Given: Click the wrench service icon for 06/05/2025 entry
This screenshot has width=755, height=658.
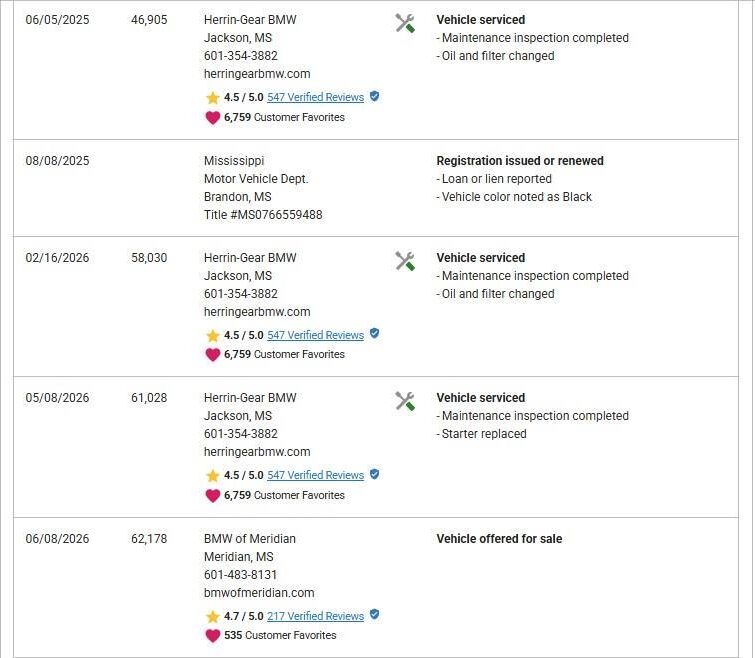Looking at the screenshot, I should (x=404, y=23).
